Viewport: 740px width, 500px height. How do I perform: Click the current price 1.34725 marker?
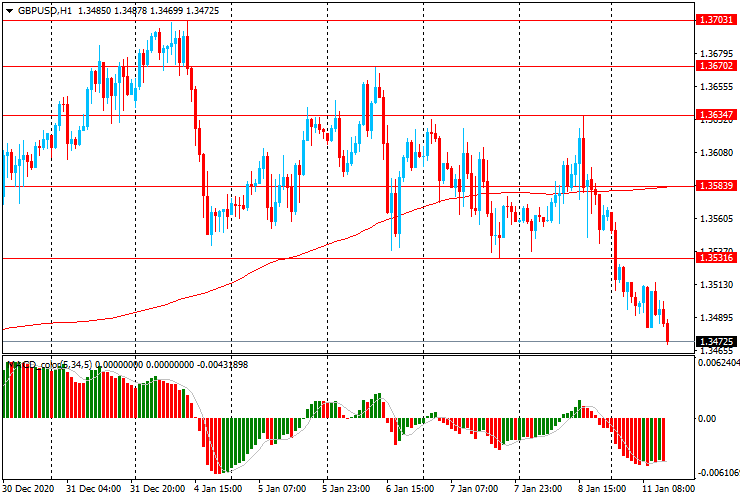717,342
